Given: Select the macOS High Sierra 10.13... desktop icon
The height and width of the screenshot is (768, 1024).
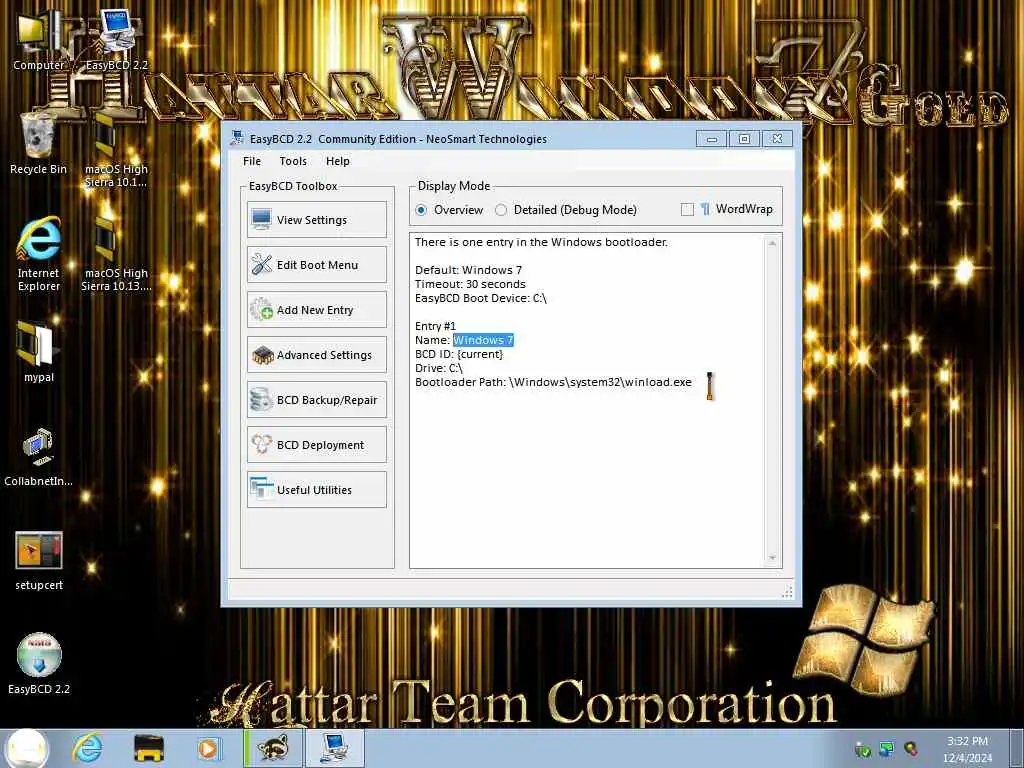Looking at the screenshot, I should pyautogui.click(x=116, y=253).
